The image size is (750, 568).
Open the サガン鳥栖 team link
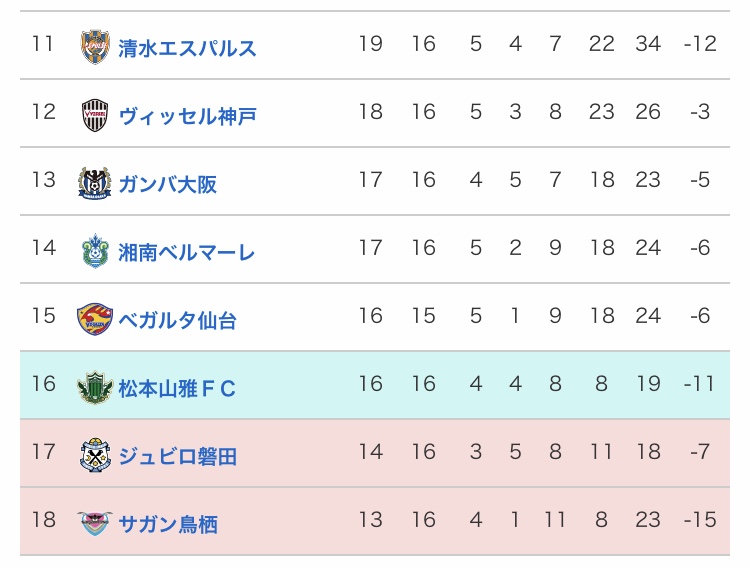pos(167,524)
